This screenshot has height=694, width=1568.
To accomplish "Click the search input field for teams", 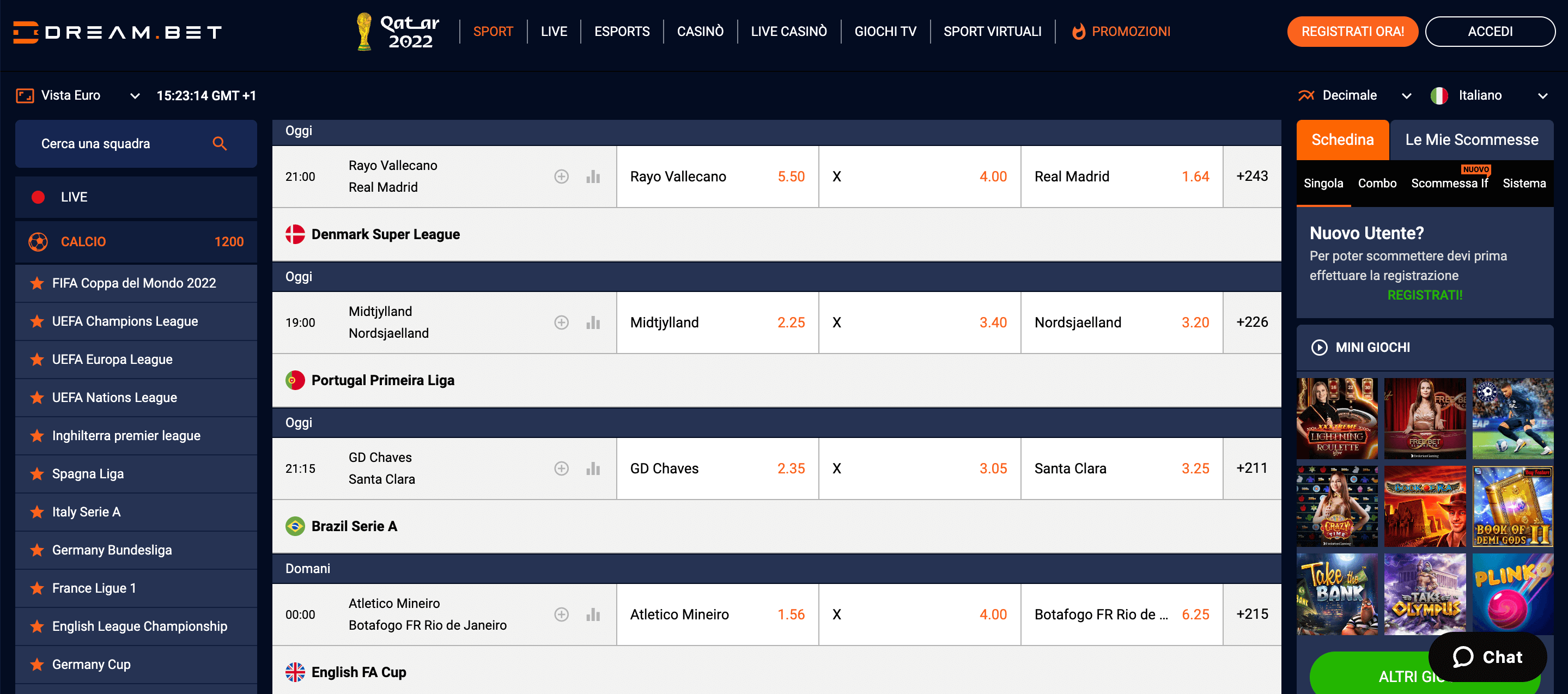I will (x=120, y=144).
